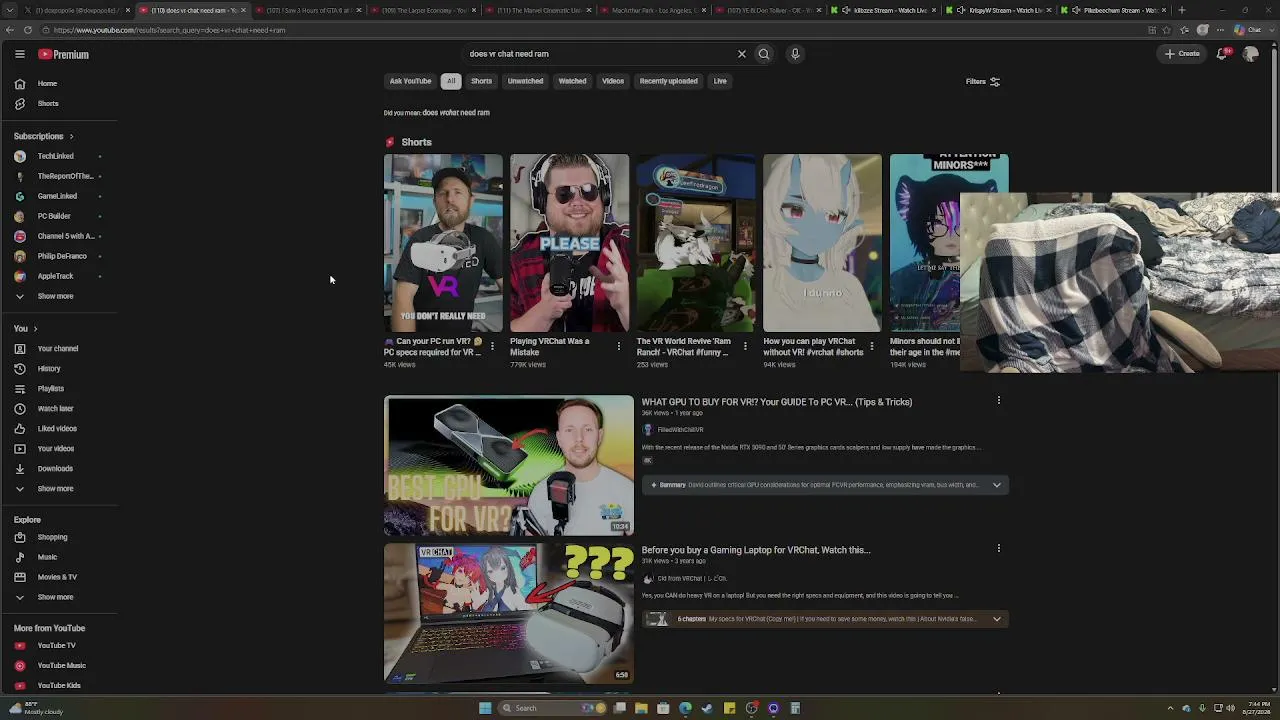Open more options for Gaming Laptop video

pyautogui.click(x=998, y=549)
